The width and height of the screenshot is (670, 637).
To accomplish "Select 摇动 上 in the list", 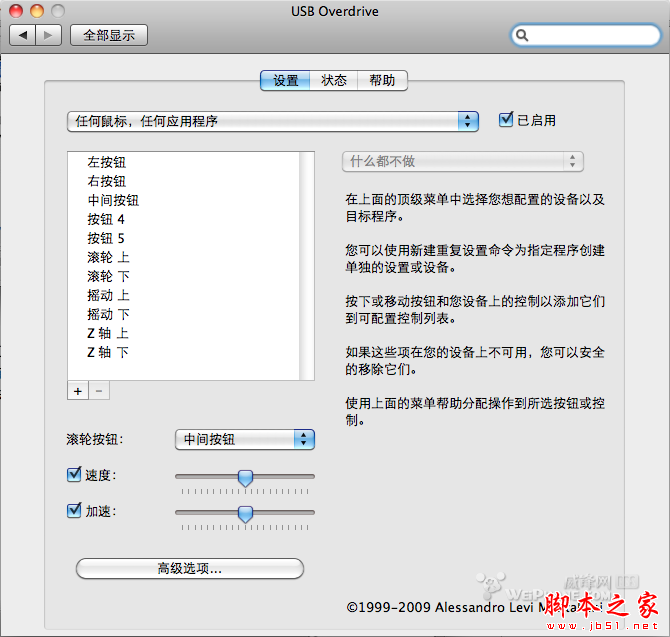I will pyautogui.click(x=184, y=295).
